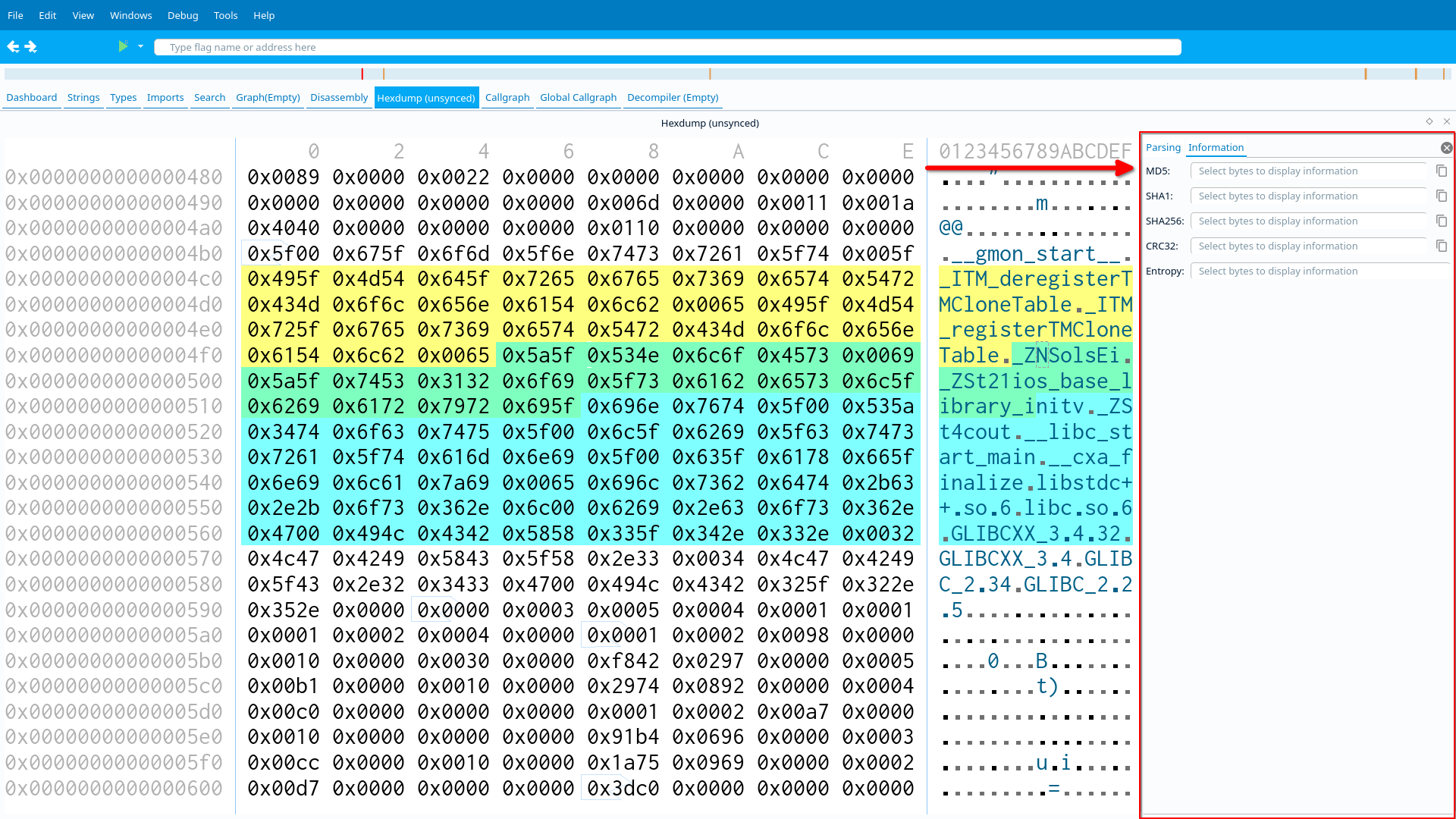Image resolution: width=1456 pixels, height=819 pixels.
Task: Switch to the Disassembly tab
Action: click(339, 98)
